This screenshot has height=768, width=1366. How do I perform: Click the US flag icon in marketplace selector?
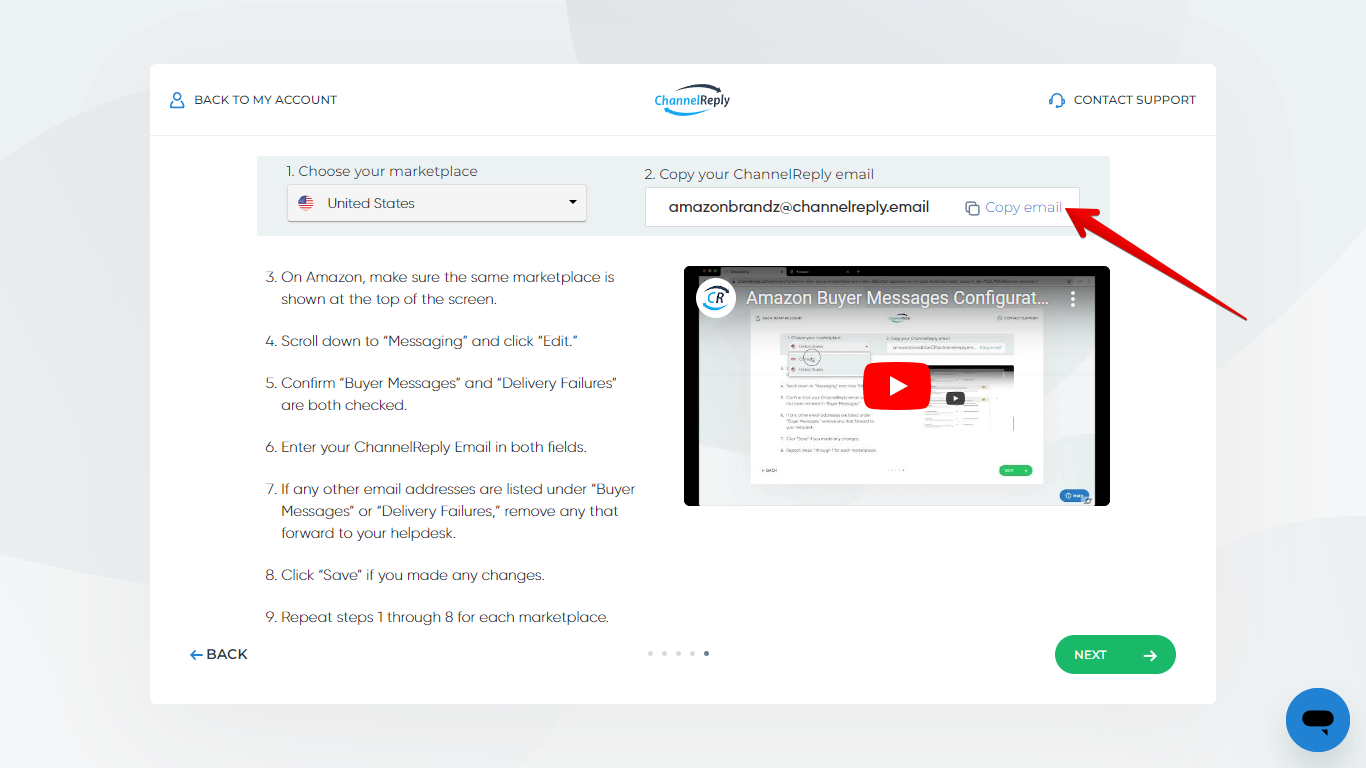point(306,203)
